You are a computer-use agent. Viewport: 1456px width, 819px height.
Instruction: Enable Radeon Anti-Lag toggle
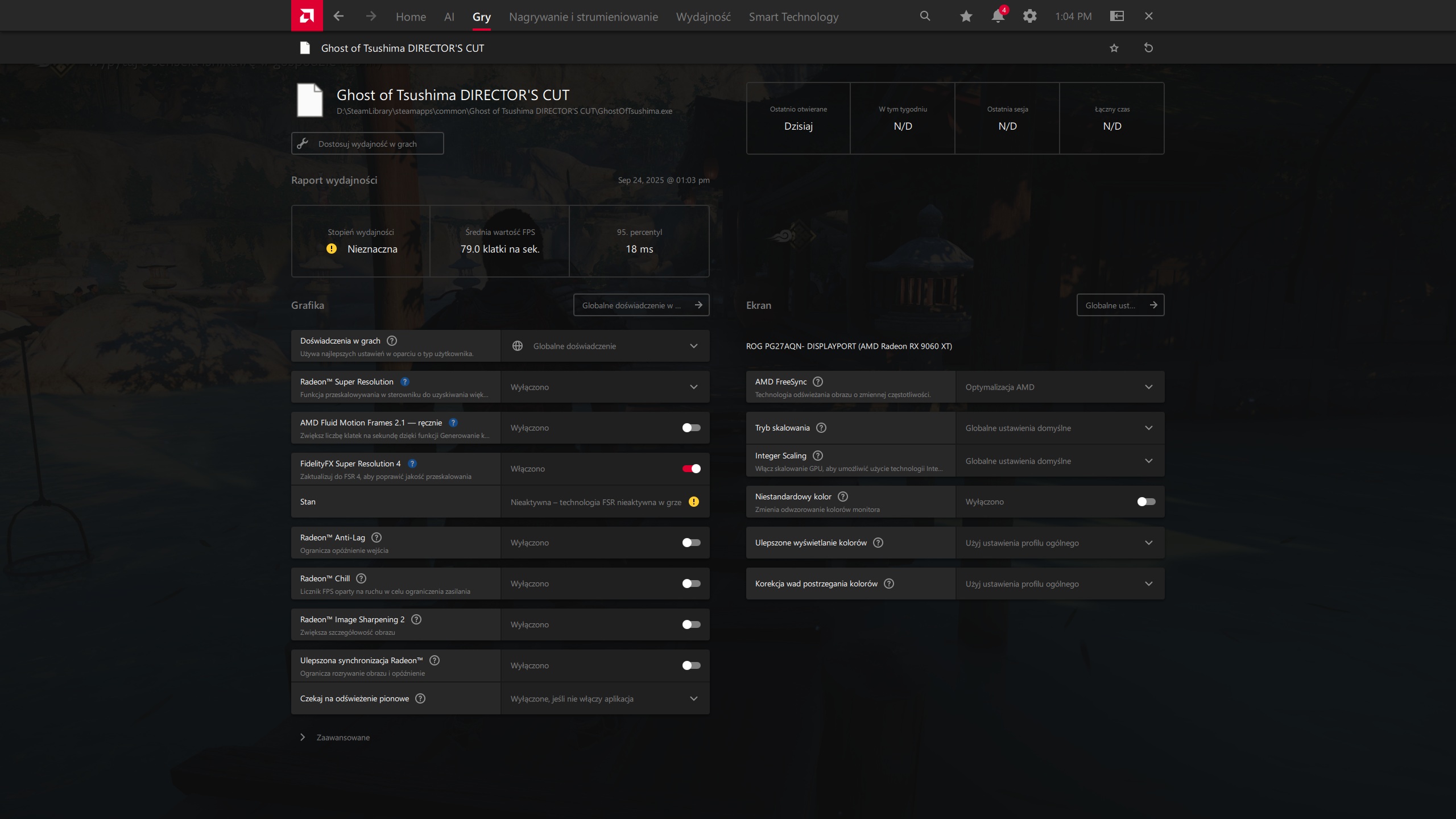pyautogui.click(x=691, y=543)
